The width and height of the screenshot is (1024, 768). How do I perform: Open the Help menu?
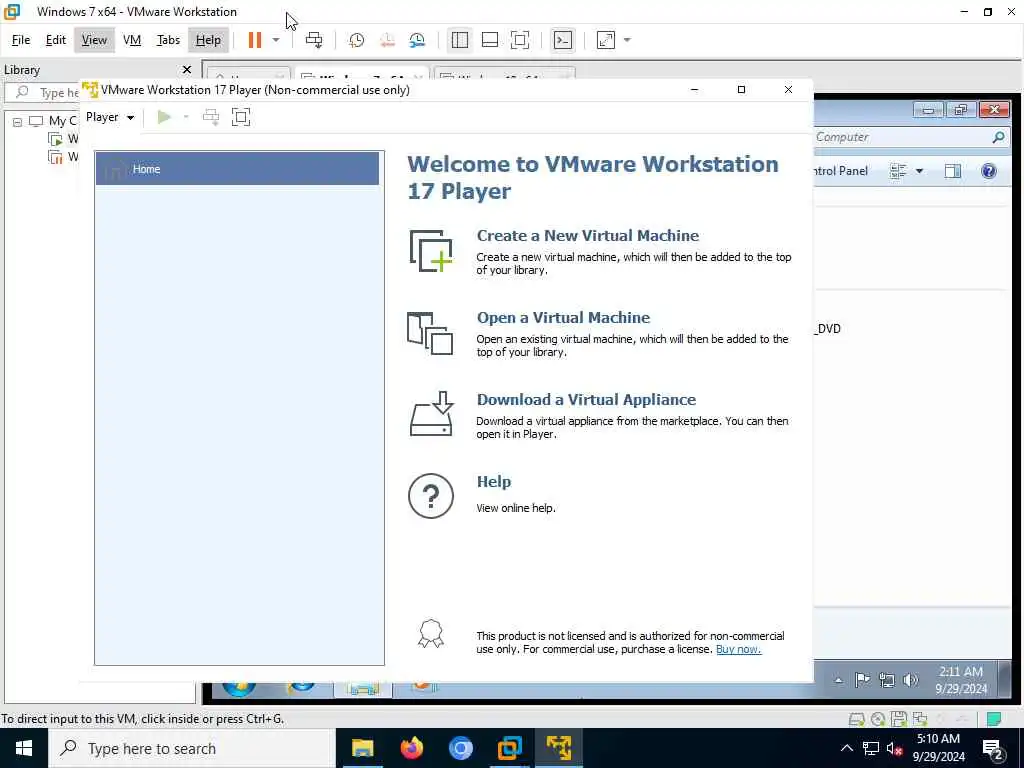point(208,40)
